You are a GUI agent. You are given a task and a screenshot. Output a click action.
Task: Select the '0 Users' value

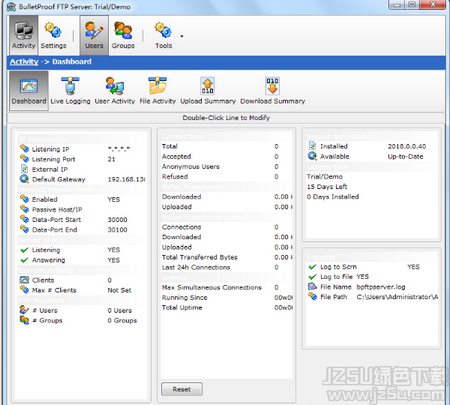click(120, 310)
